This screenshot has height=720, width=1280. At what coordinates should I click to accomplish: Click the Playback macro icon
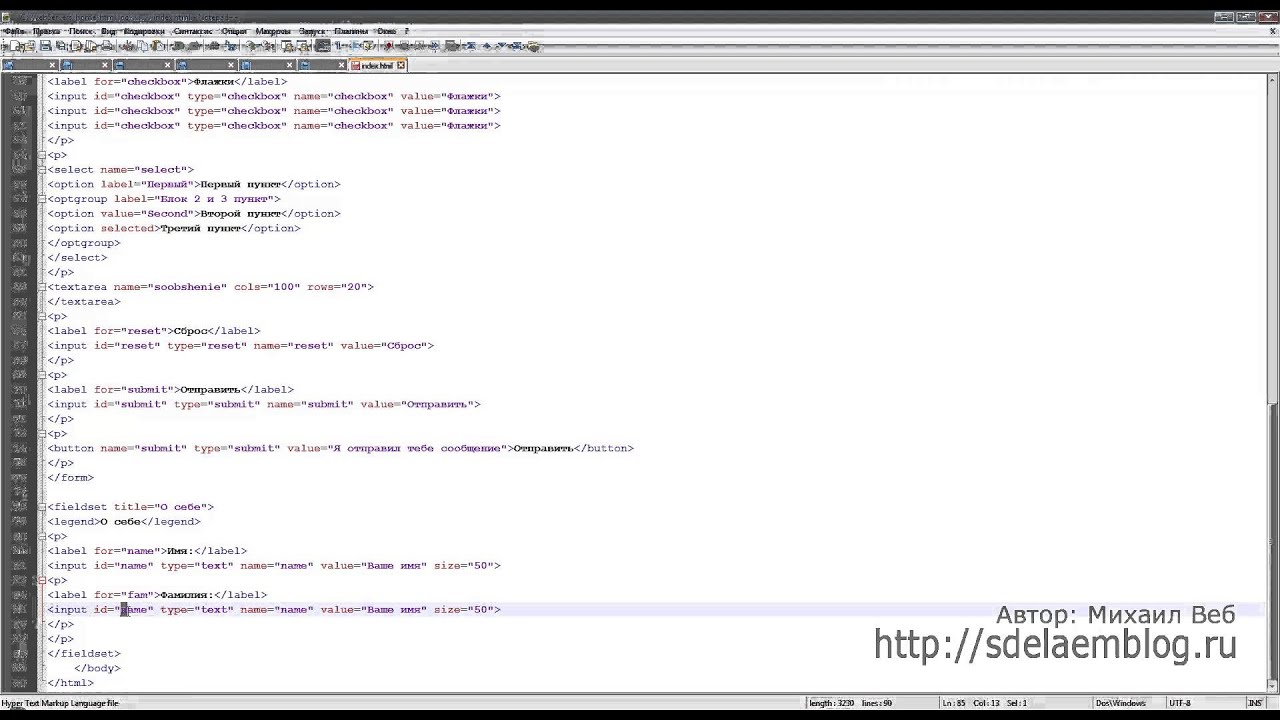(x=419, y=46)
